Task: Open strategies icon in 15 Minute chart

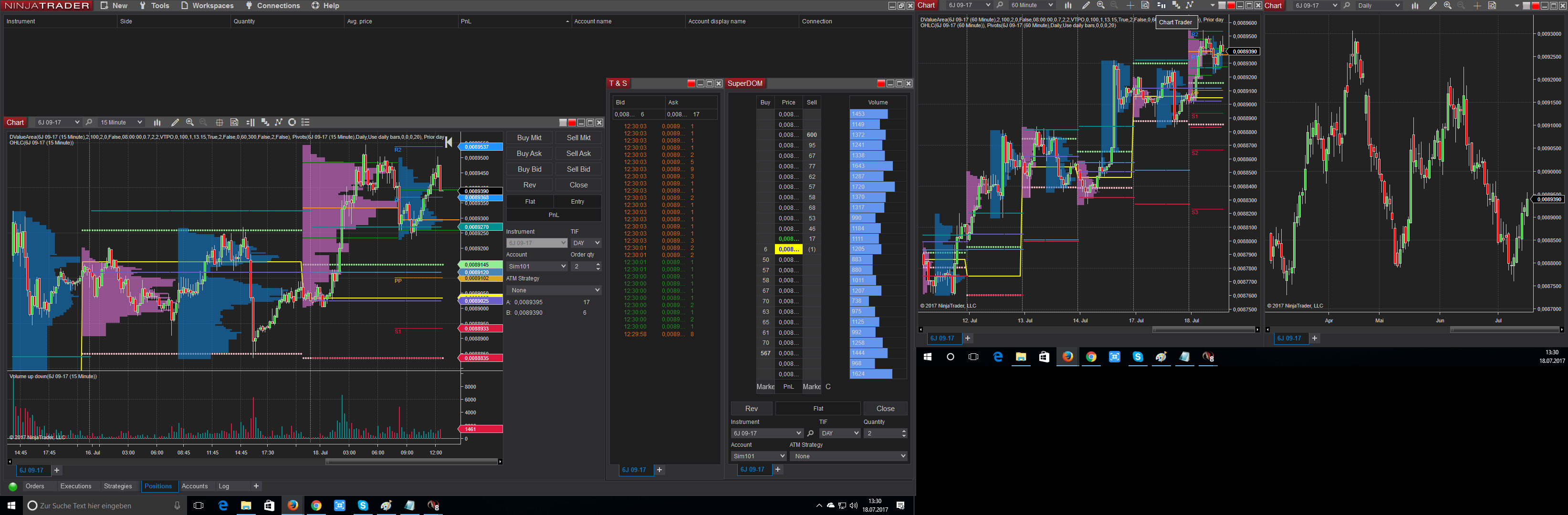Action: 279,122
